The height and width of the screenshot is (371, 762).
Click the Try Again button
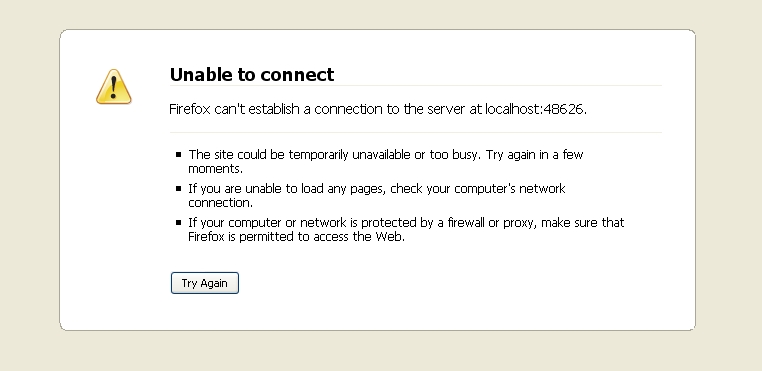(x=205, y=283)
